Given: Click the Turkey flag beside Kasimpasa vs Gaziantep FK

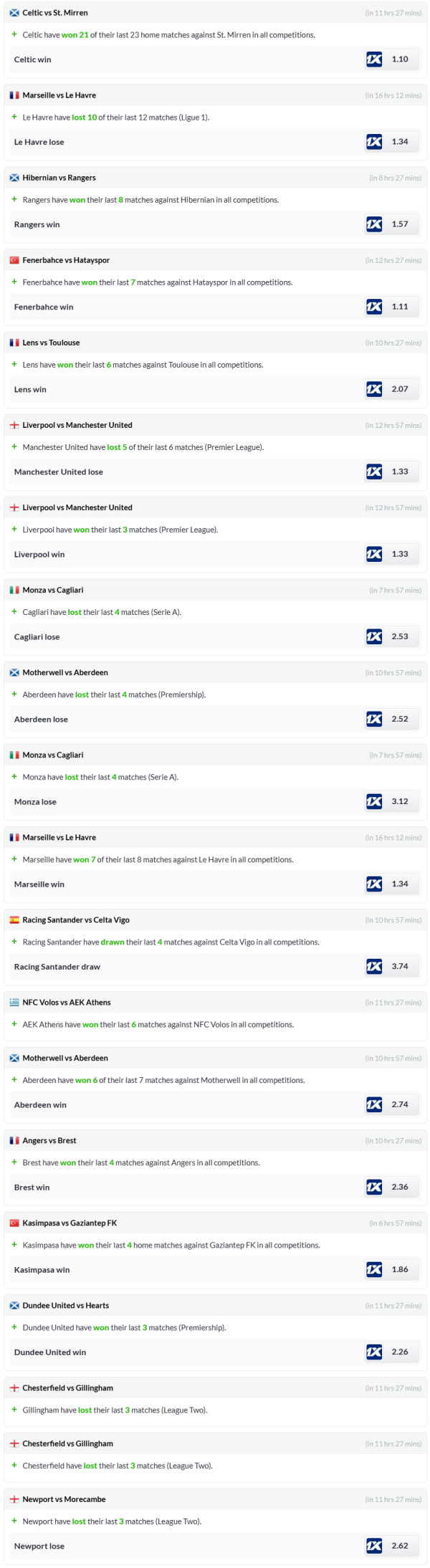Looking at the screenshot, I should pyautogui.click(x=14, y=1223).
